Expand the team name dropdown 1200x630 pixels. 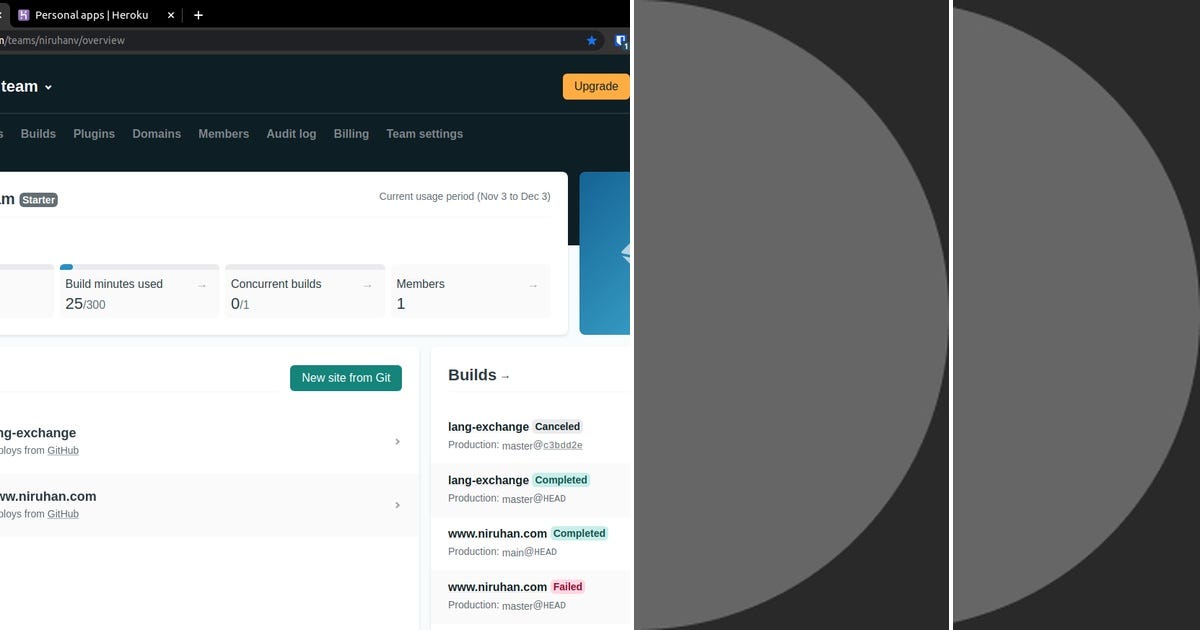[48, 86]
